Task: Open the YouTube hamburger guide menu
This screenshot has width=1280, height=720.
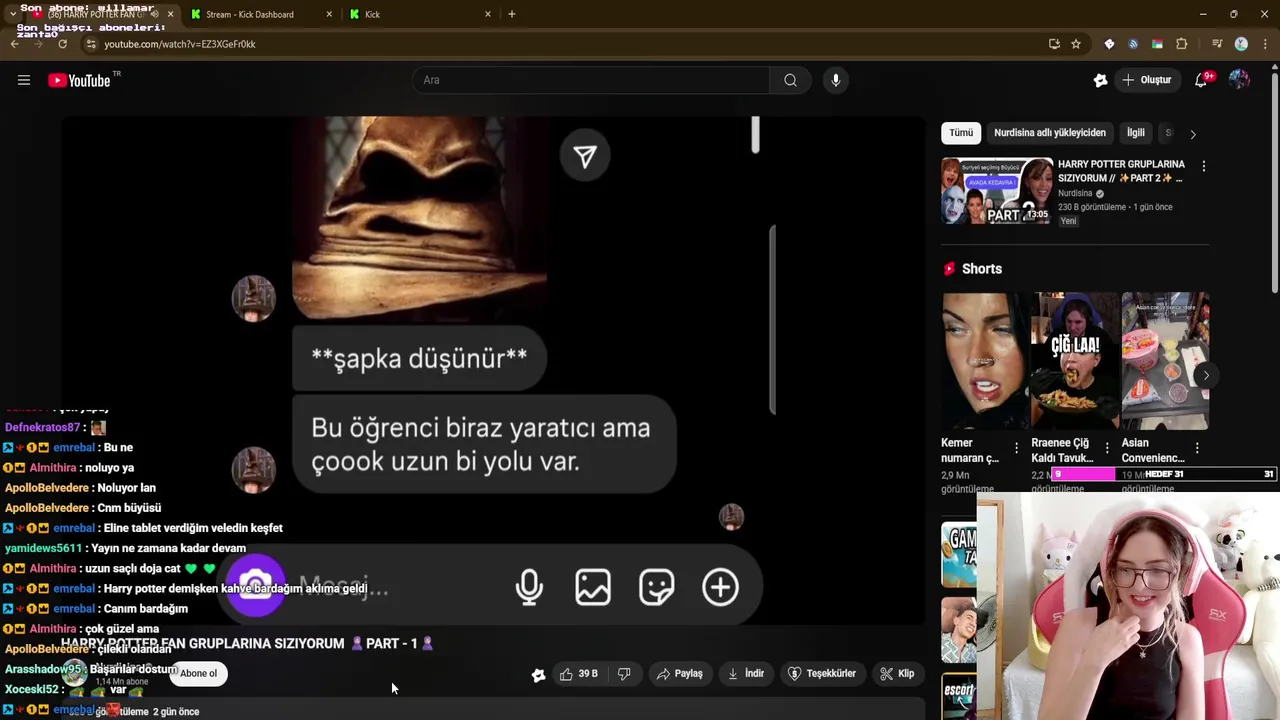Action: click(24, 80)
